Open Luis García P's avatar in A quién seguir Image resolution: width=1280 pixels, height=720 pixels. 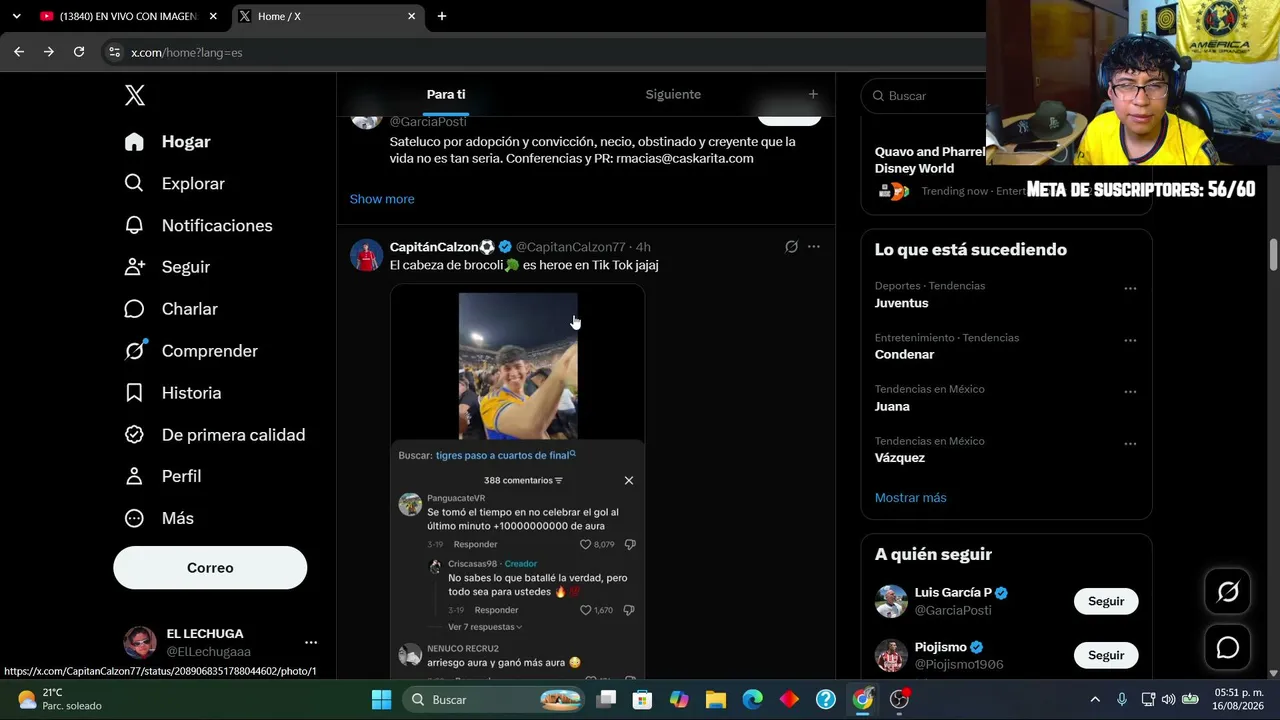click(891, 601)
